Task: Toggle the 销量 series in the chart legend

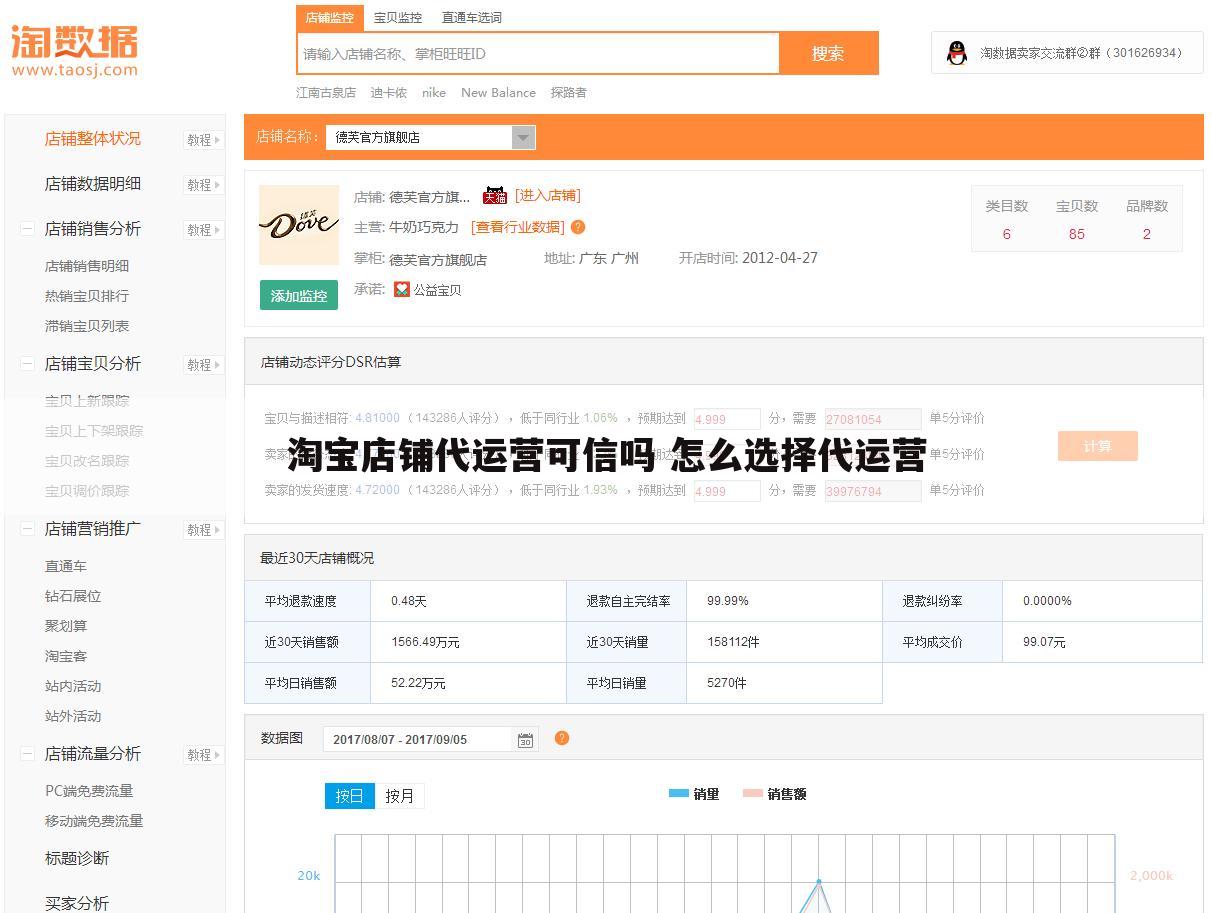Action: [x=694, y=794]
